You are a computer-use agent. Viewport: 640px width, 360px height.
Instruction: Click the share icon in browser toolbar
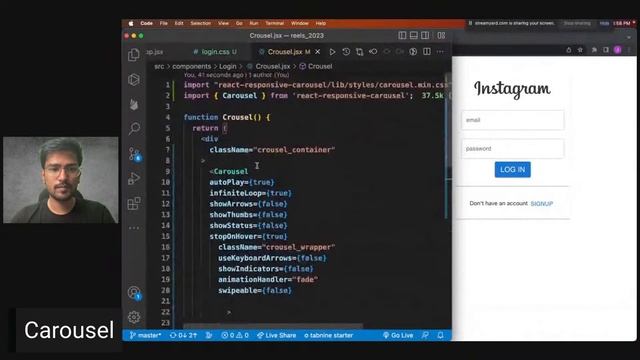(569, 50)
